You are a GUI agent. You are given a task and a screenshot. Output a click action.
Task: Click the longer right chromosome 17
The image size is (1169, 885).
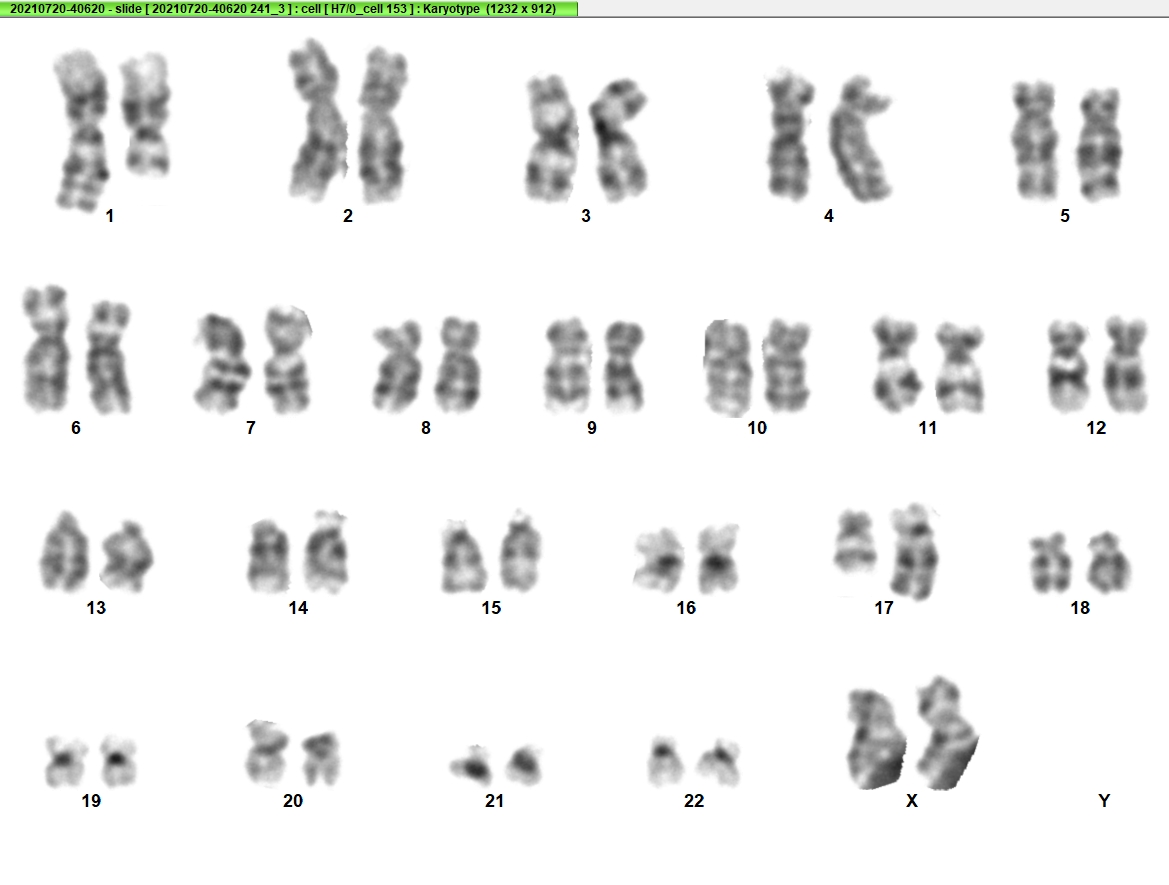(916, 552)
